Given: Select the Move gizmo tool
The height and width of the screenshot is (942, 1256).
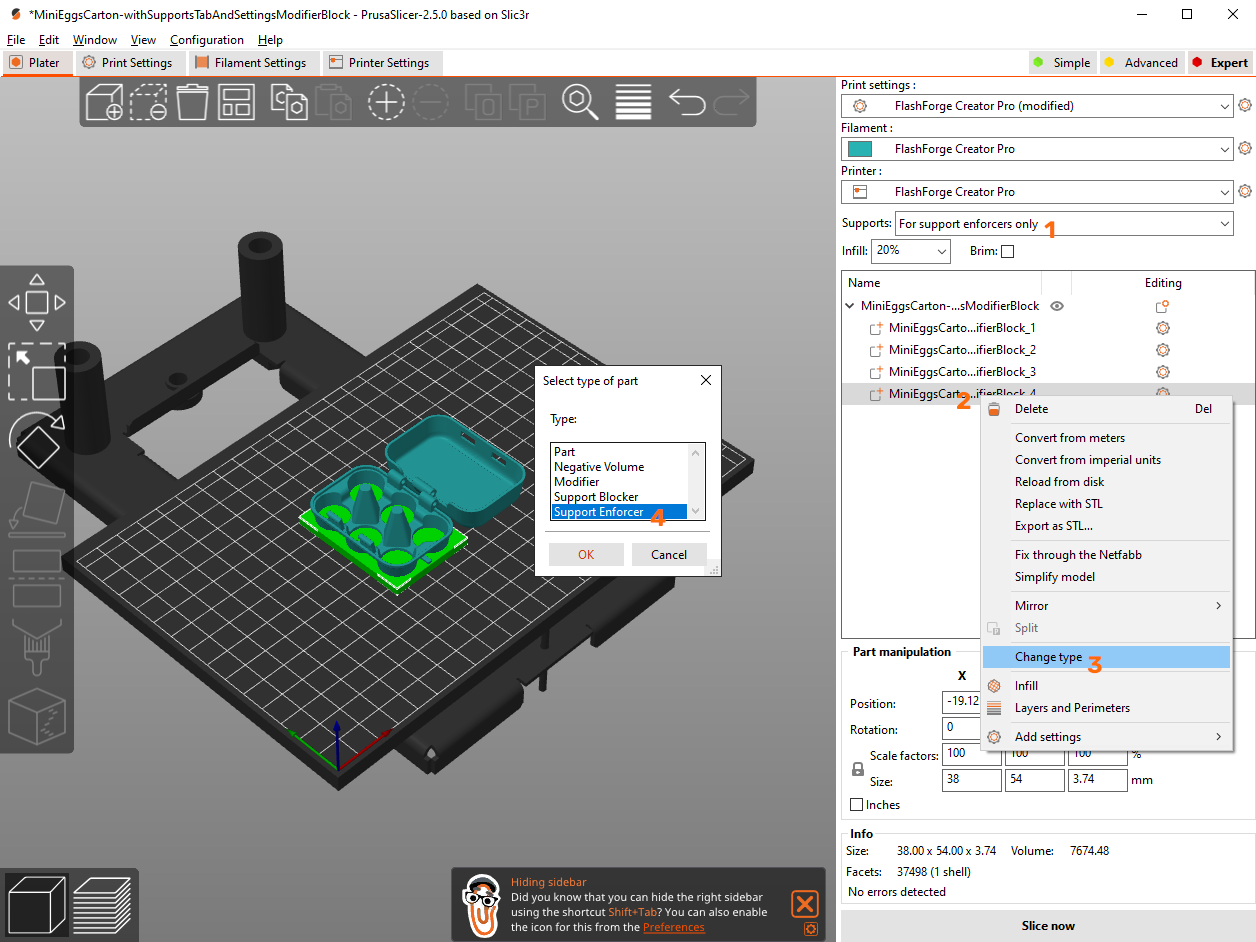Looking at the screenshot, I should pyautogui.click(x=37, y=302).
